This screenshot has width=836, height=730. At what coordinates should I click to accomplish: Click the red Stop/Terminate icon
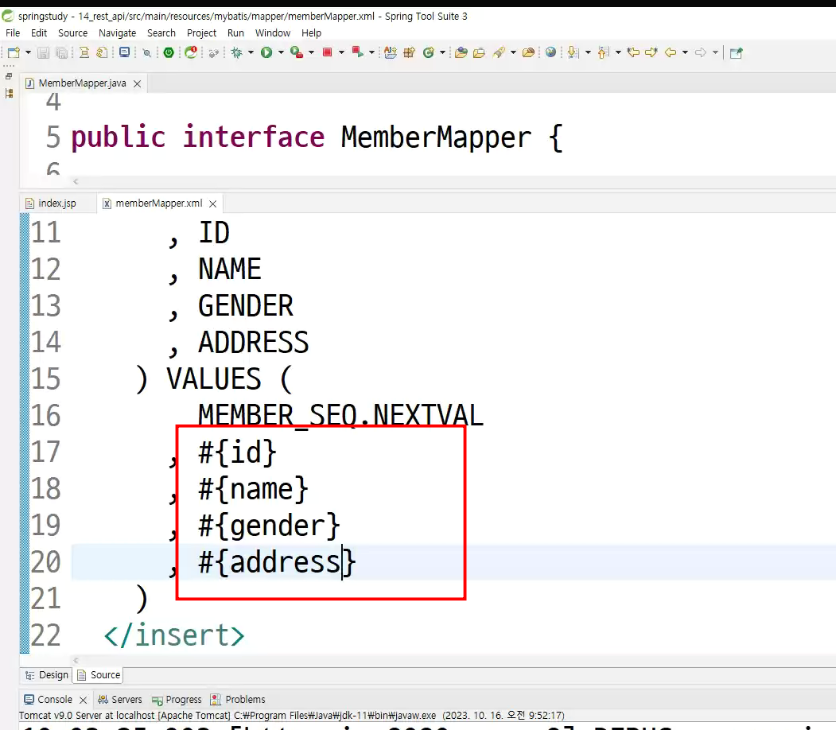point(327,52)
